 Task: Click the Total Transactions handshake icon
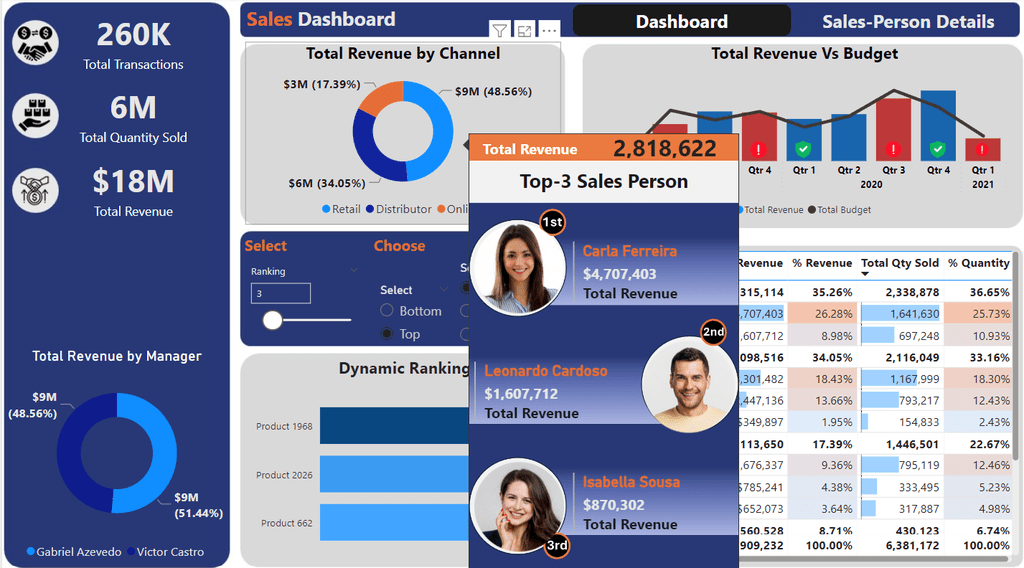pos(35,43)
